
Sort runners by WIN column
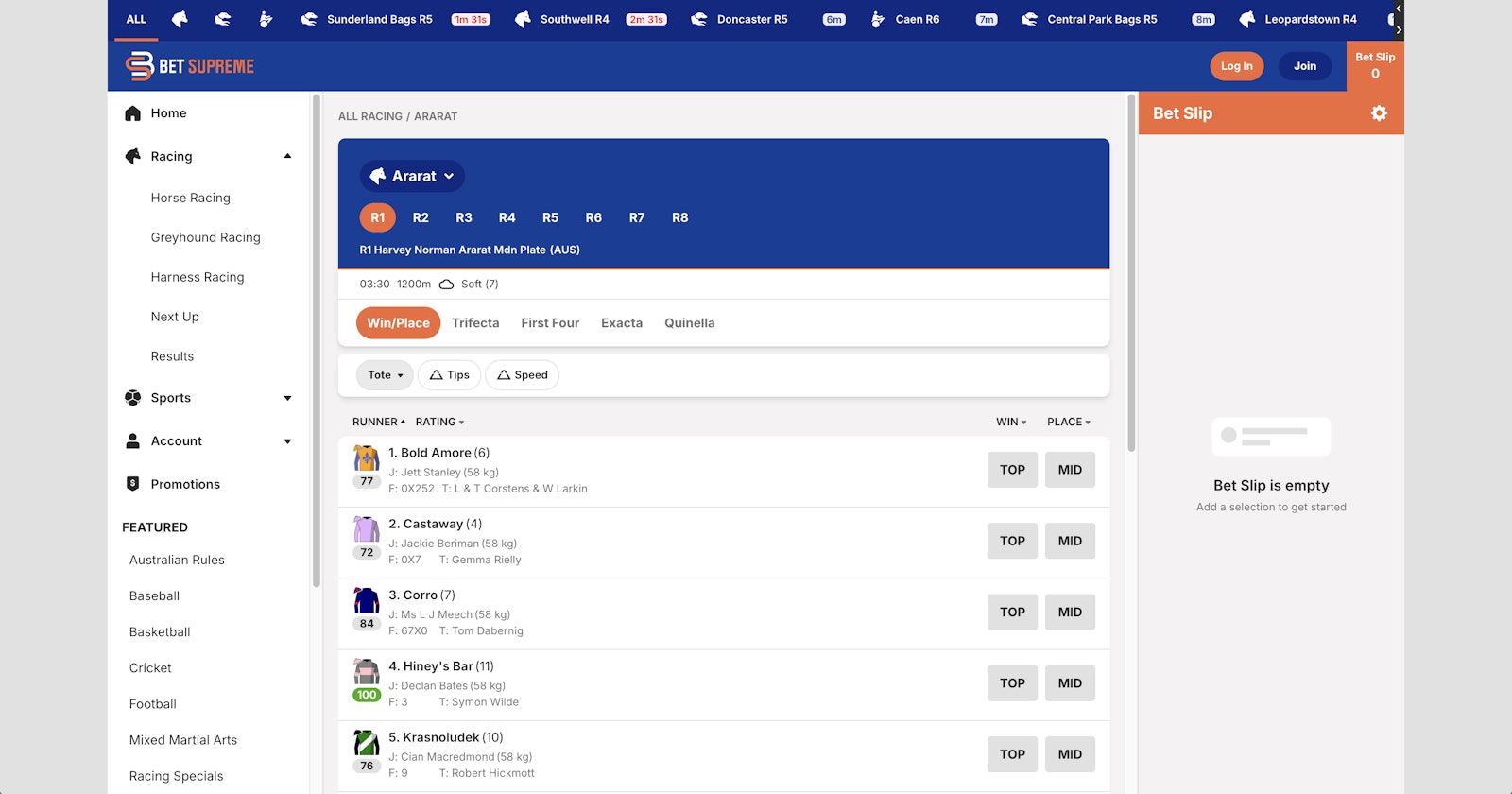(1010, 423)
